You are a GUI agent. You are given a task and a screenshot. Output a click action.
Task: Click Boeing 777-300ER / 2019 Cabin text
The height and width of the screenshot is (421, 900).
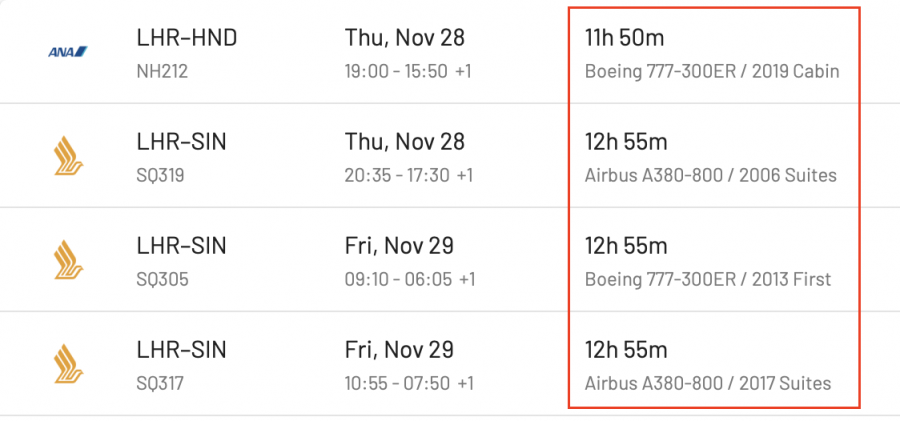point(711,71)
